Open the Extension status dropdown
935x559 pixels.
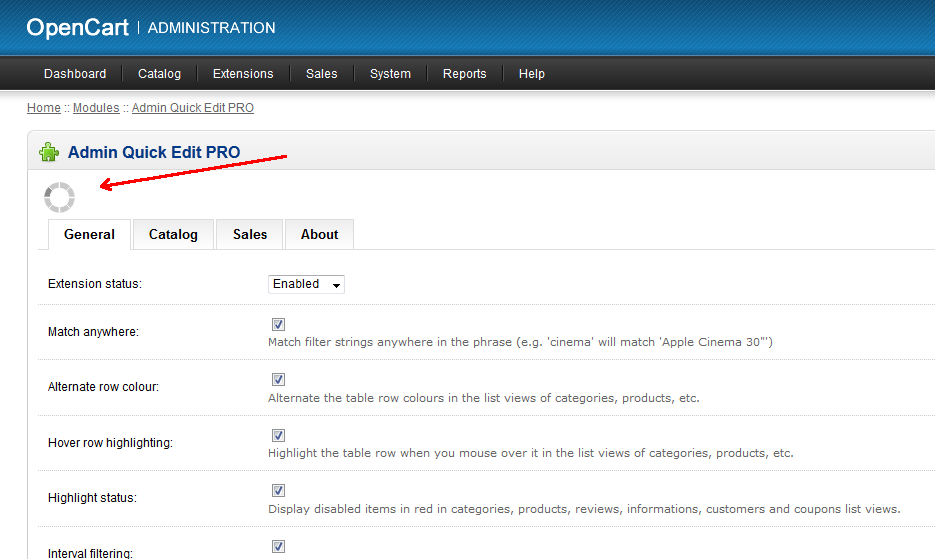pos(306,284)
